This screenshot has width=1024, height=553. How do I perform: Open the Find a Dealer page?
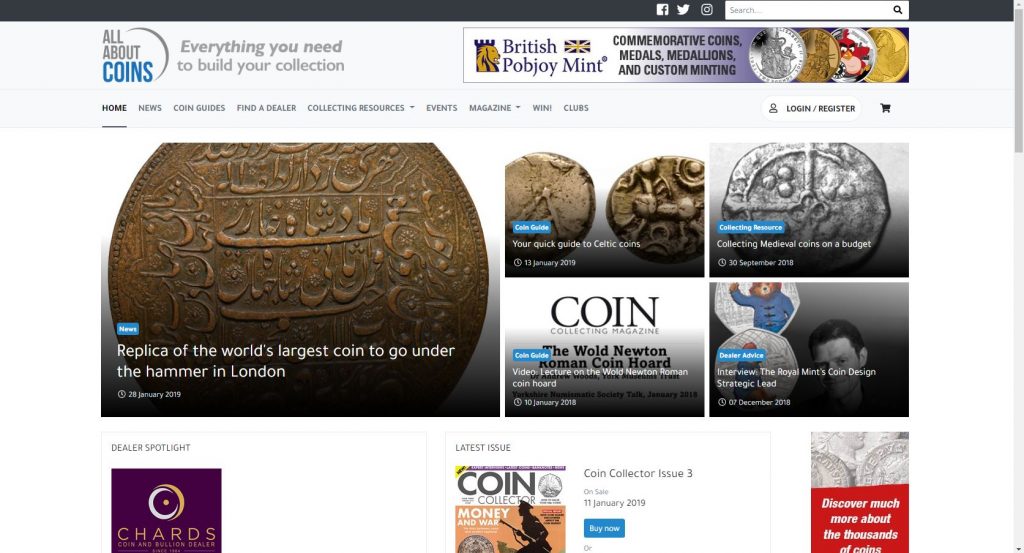coord(266,108)
